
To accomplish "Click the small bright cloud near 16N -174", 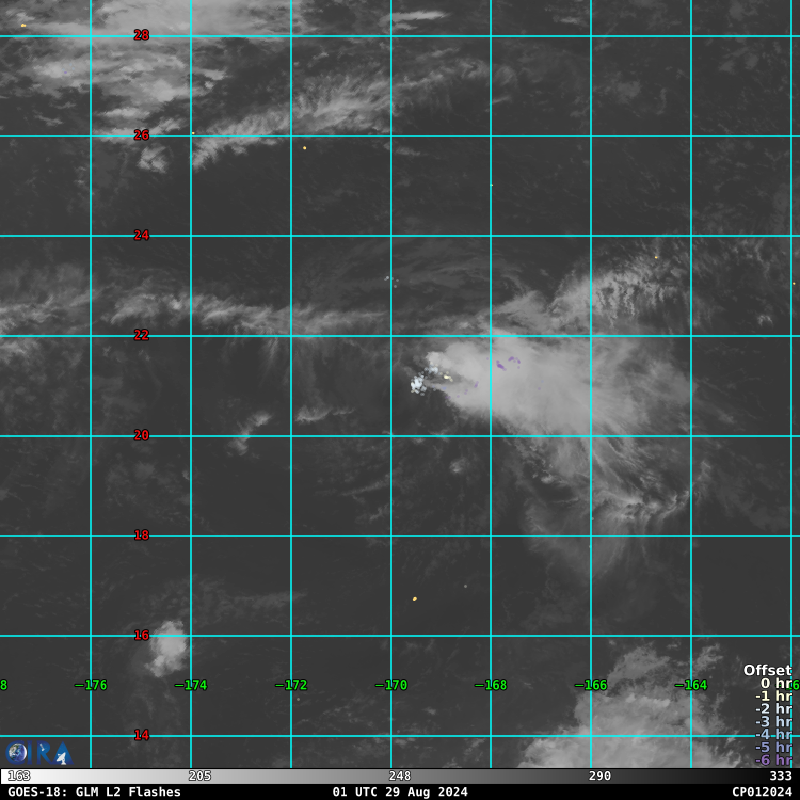I will [167, 648].
